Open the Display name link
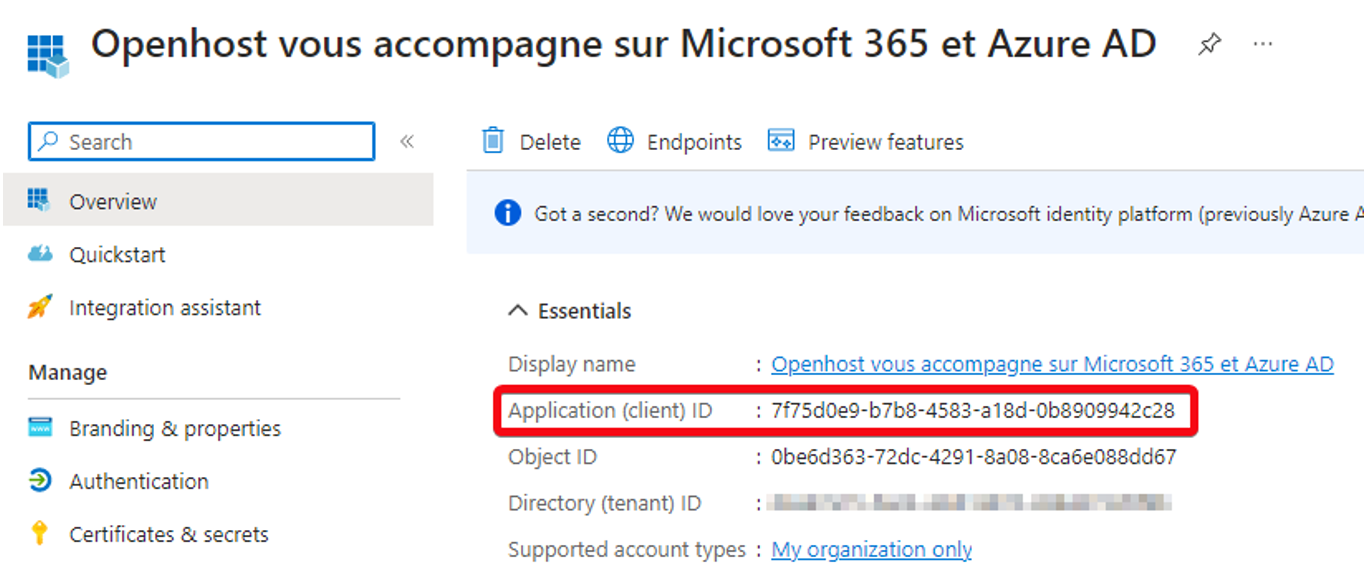This screenshot has width=1365, height=568. [1052, 364]
